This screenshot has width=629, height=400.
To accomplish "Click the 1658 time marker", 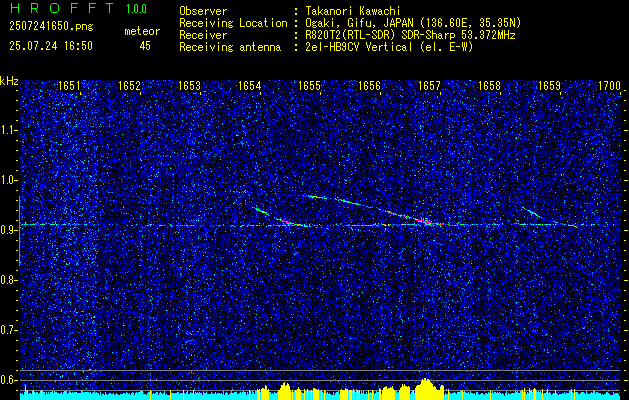I will pyautogui.click(x=489, y=86).
